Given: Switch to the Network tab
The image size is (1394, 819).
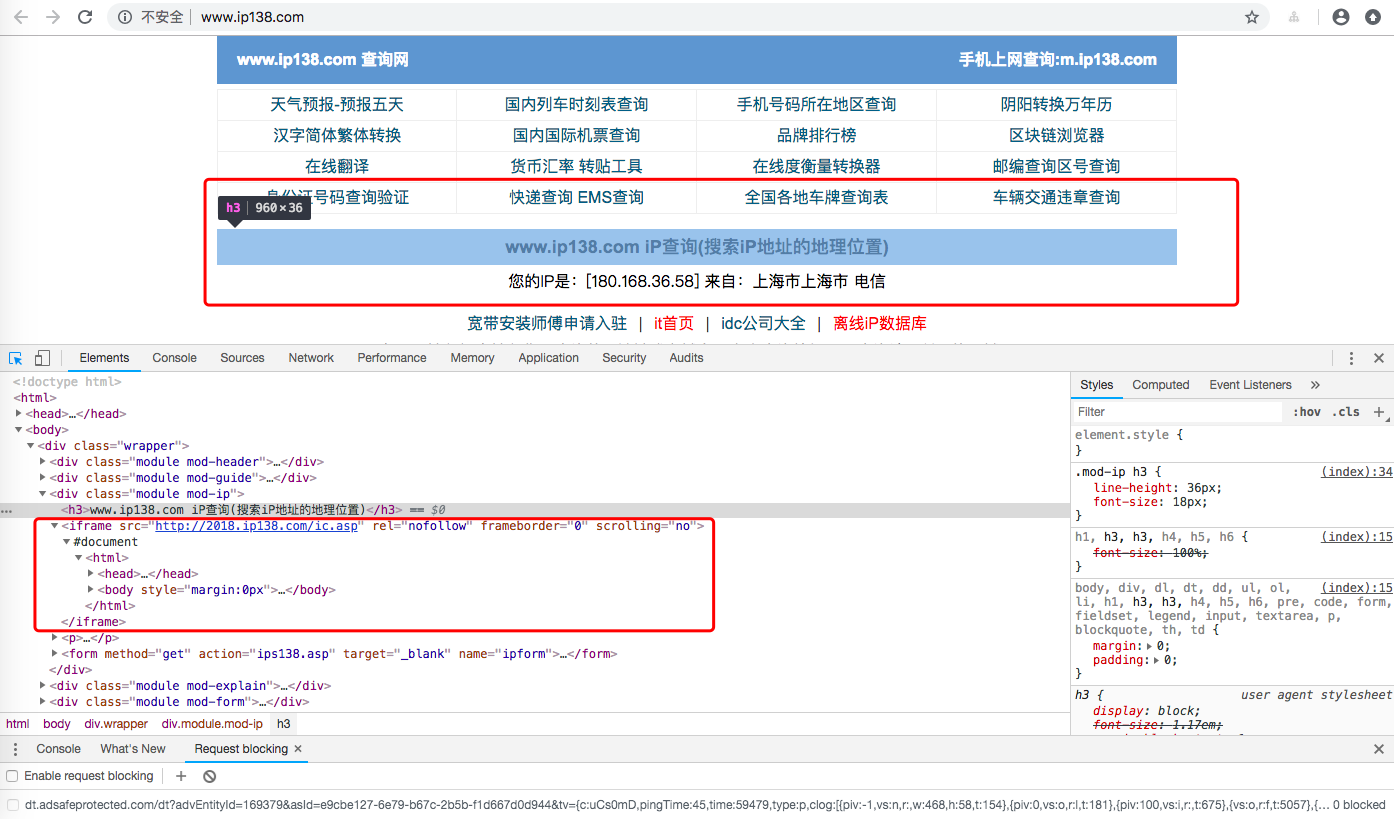Looking at the screenshot, I should (311, 358).
